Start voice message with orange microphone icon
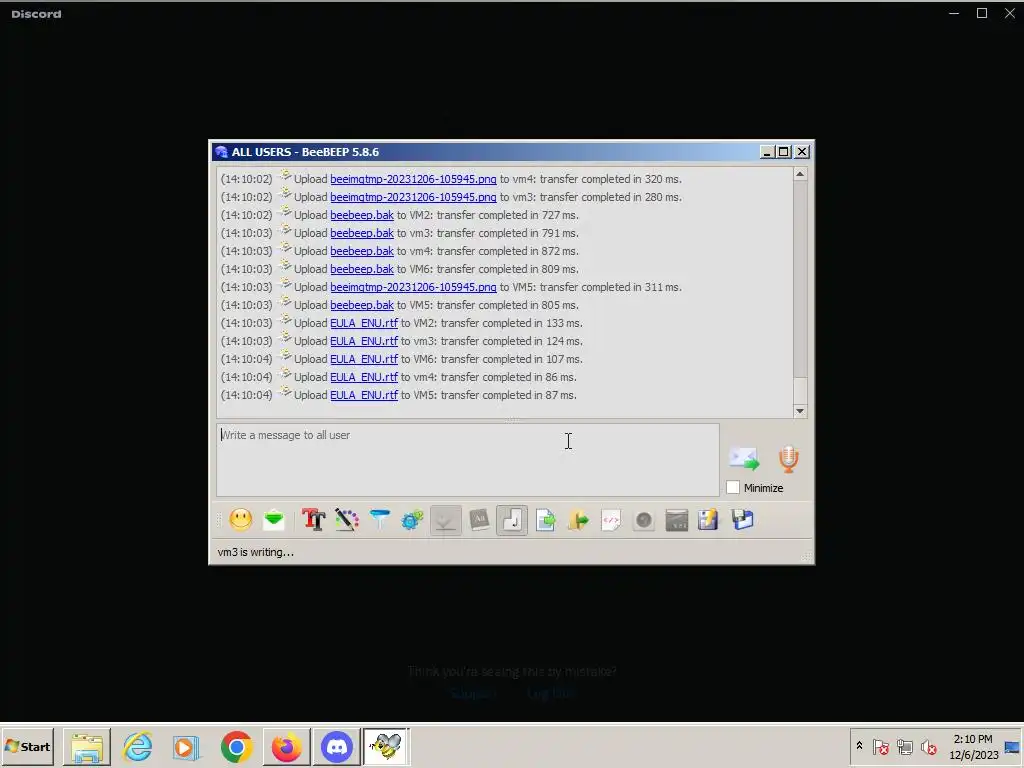 coord(788,459)
